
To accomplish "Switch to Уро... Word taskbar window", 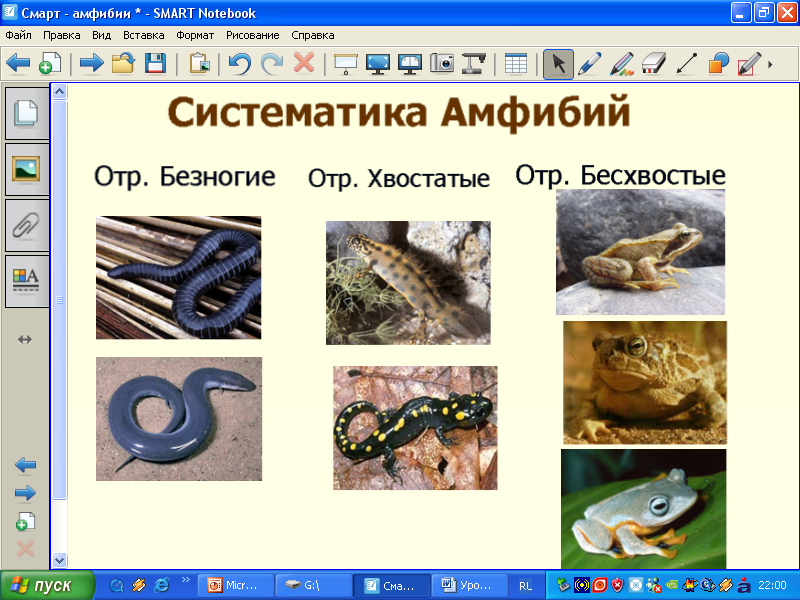I will tap(469, 585).
